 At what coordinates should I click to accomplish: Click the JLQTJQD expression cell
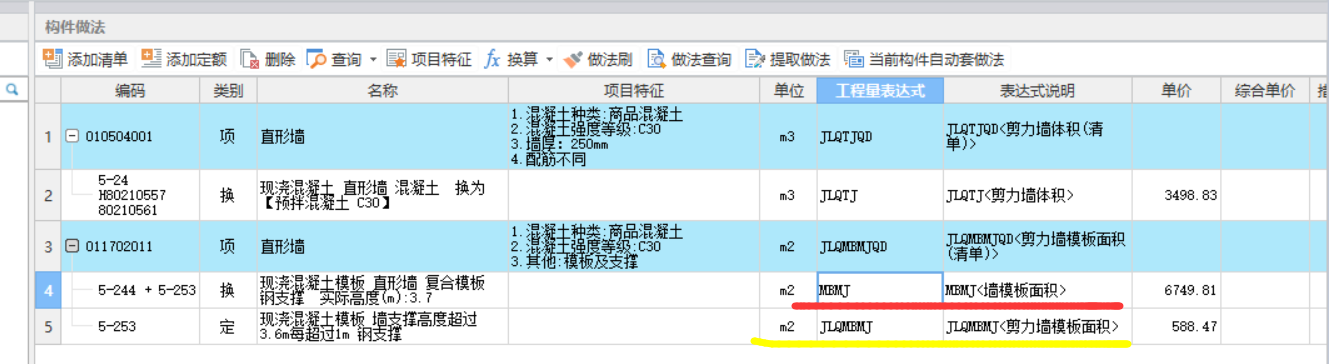(x=879, y=136)
